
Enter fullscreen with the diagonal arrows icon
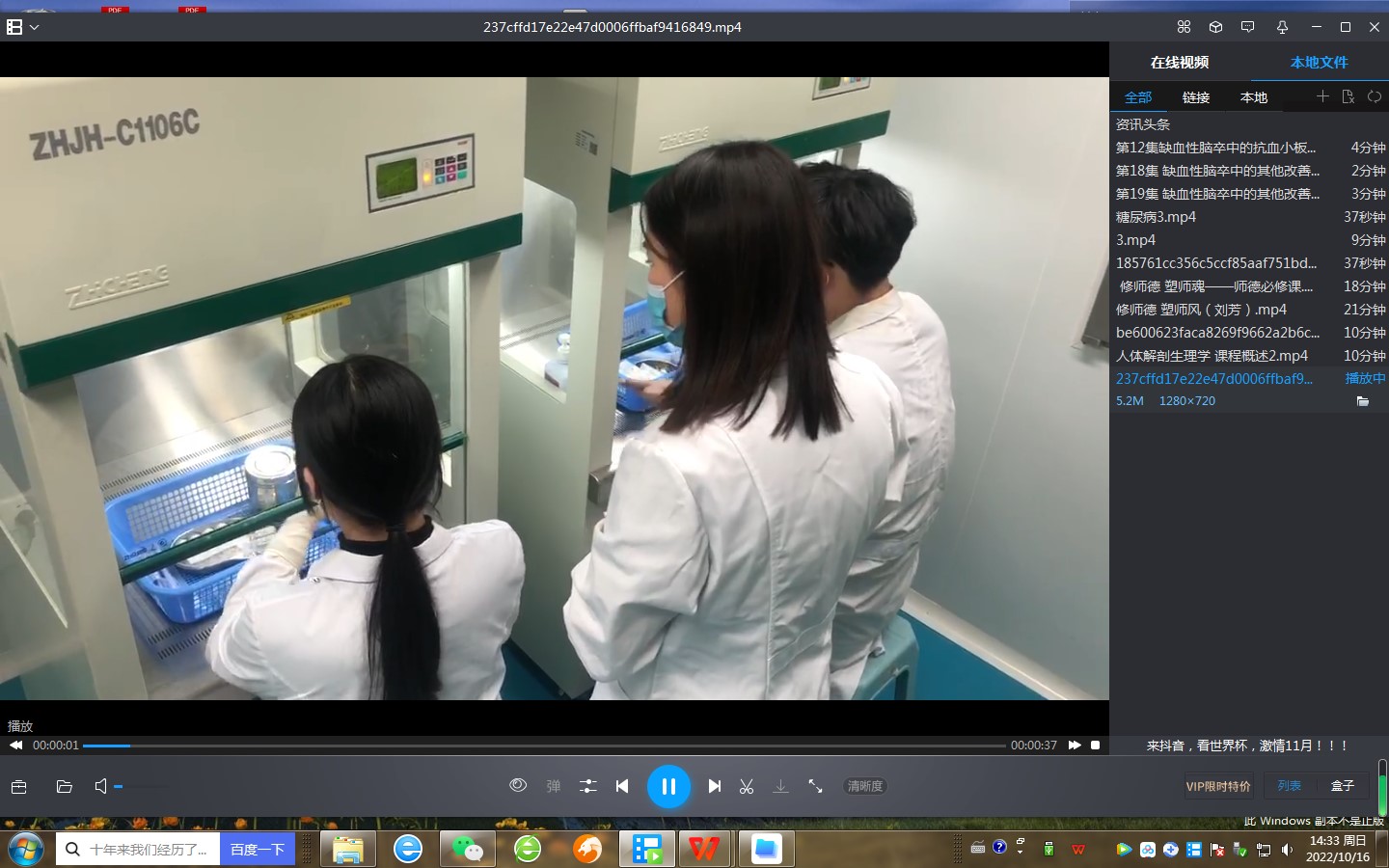click(815, 786)
